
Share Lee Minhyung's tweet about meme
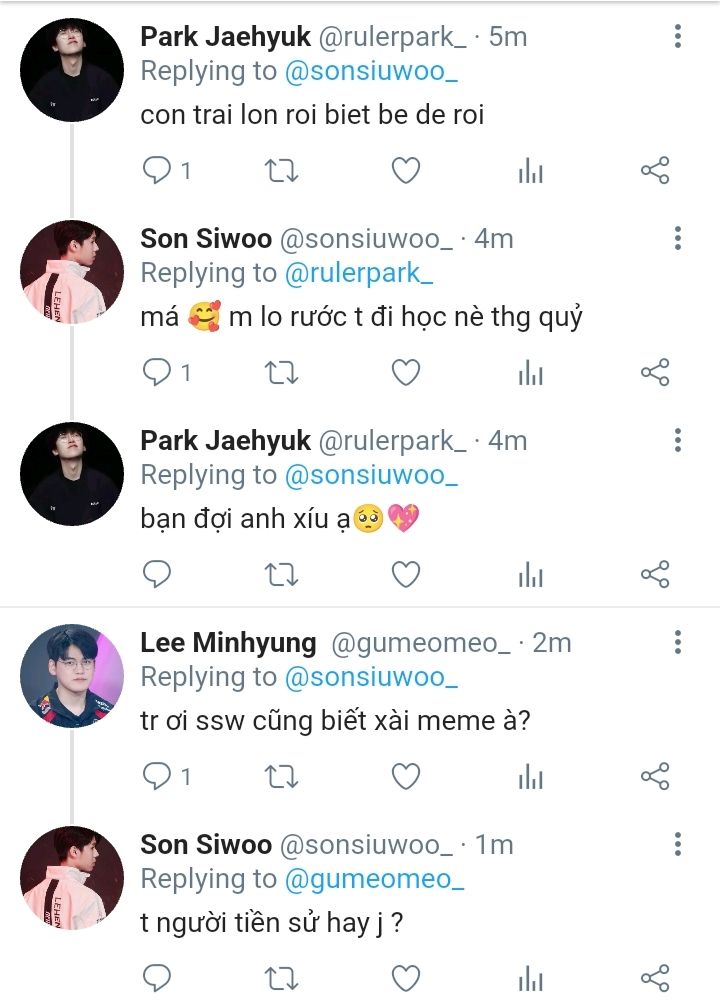pos(654,776)
